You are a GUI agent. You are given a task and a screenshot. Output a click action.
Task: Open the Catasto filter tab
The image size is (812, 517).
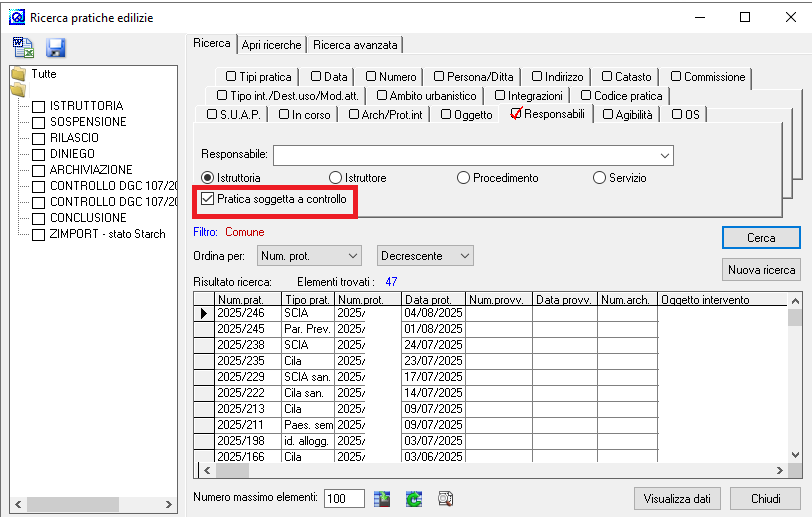pyautogui.click(x=627, y=77)
